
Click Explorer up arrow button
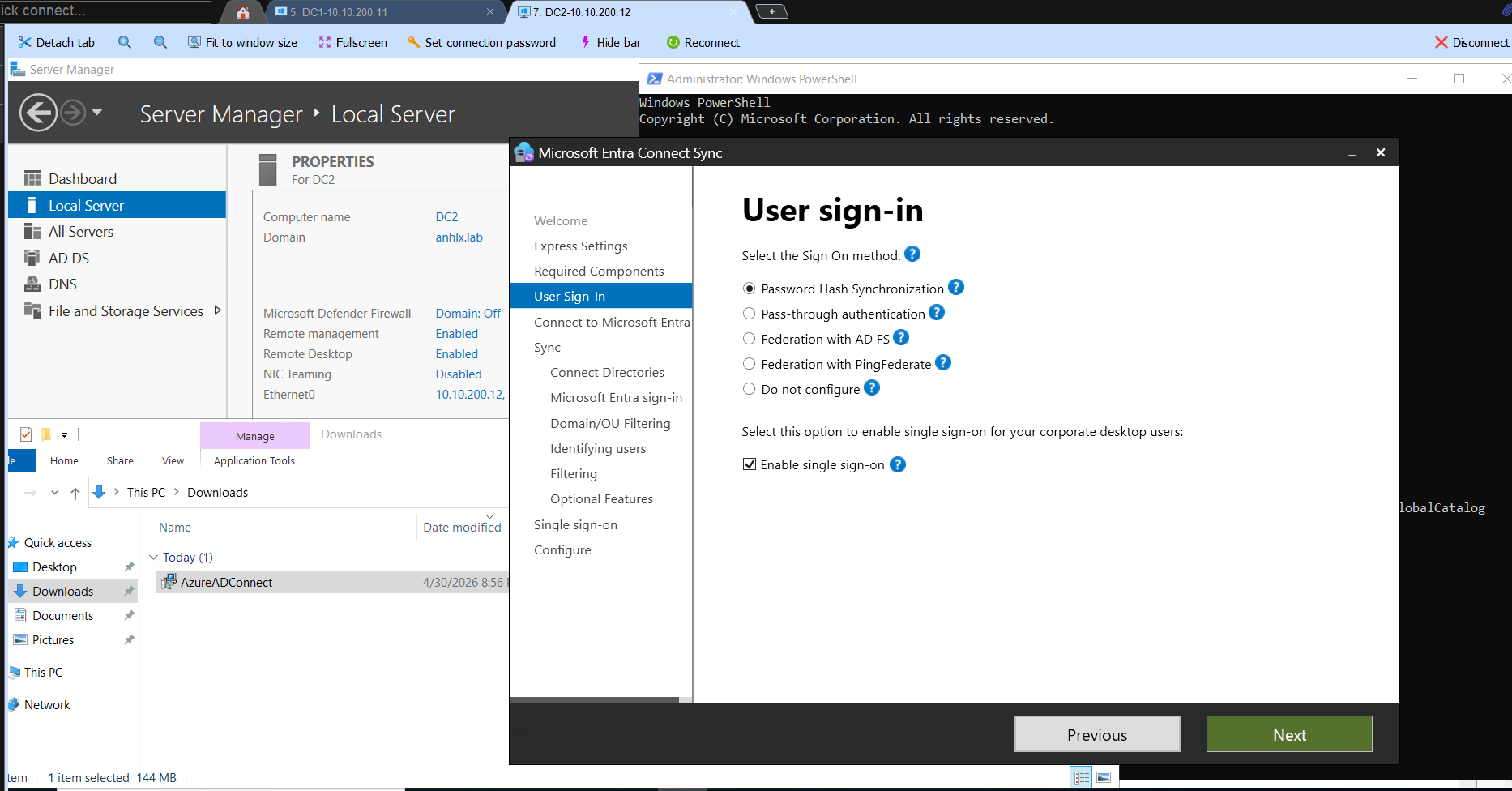pos(75,493)
